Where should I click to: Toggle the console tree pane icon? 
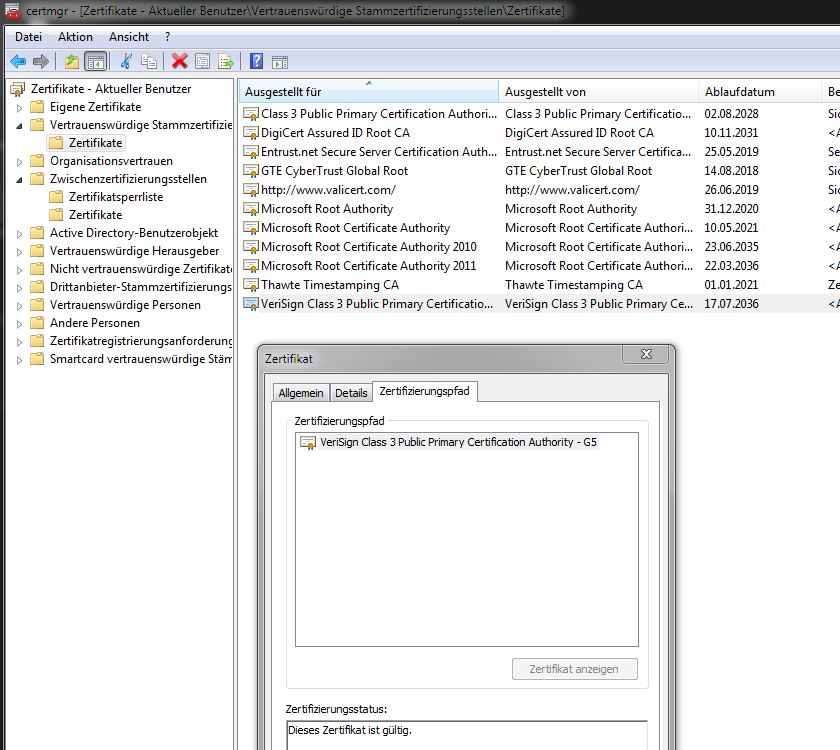click(x=96, y=62)
